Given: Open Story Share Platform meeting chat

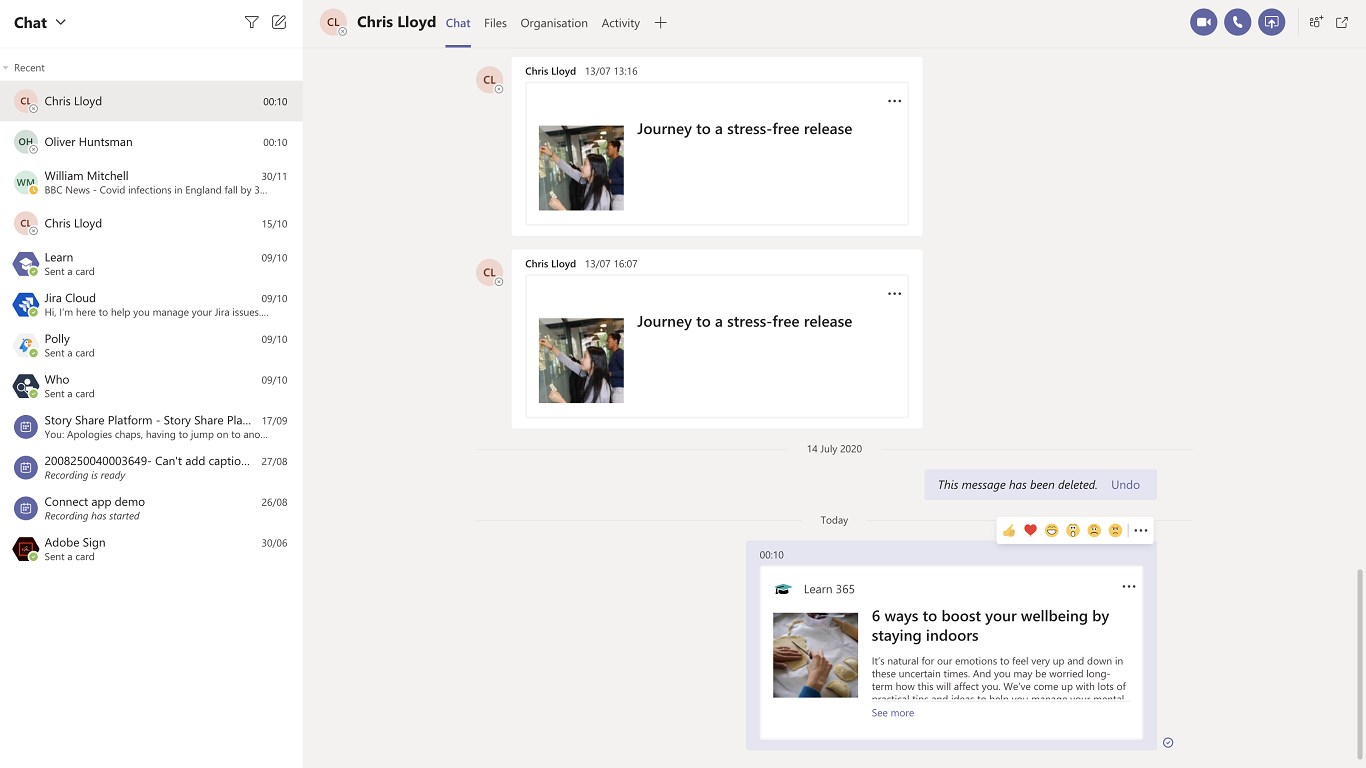Looking at the screenshot, I should click(151, 427).
